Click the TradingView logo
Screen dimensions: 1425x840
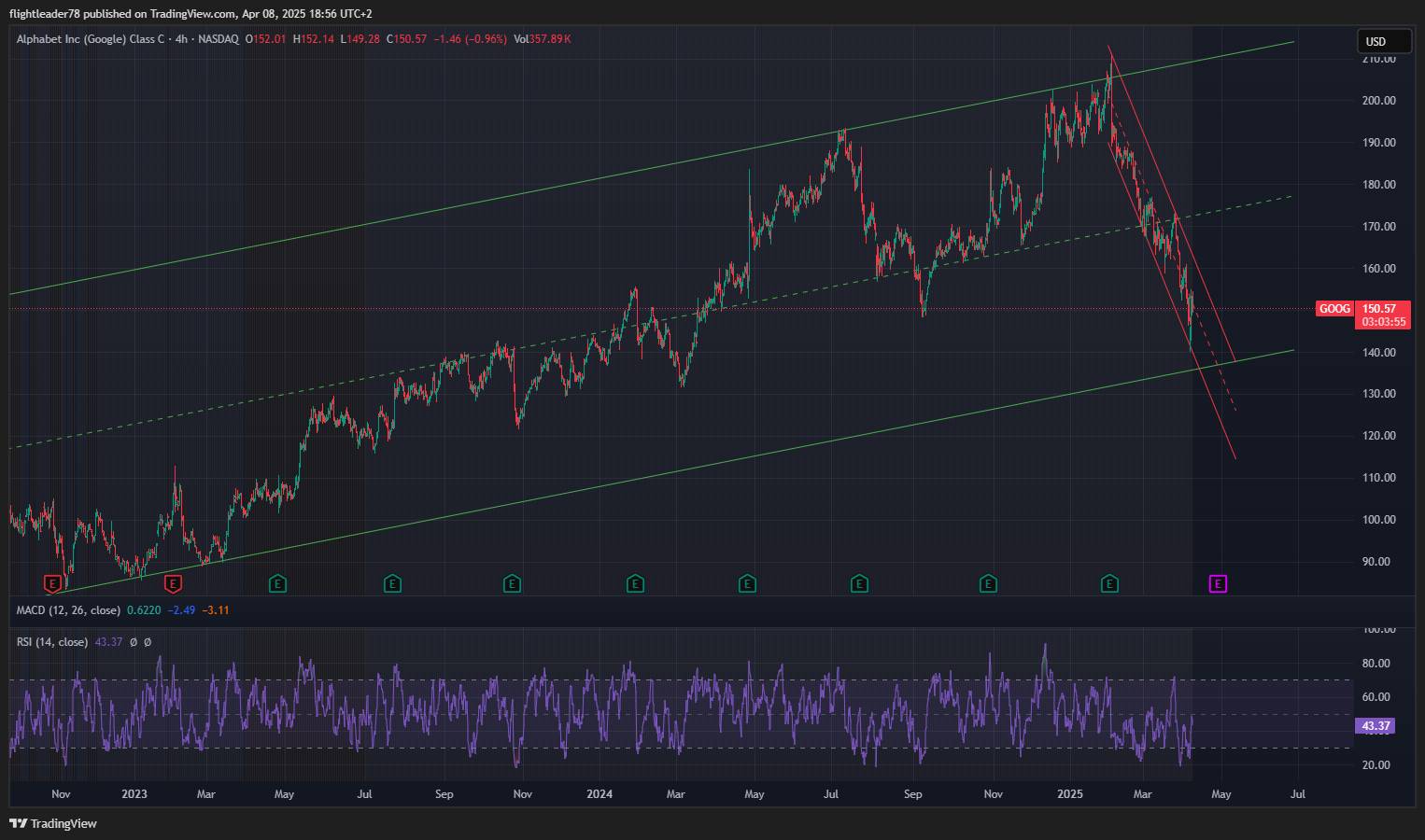tap(53, 823)
